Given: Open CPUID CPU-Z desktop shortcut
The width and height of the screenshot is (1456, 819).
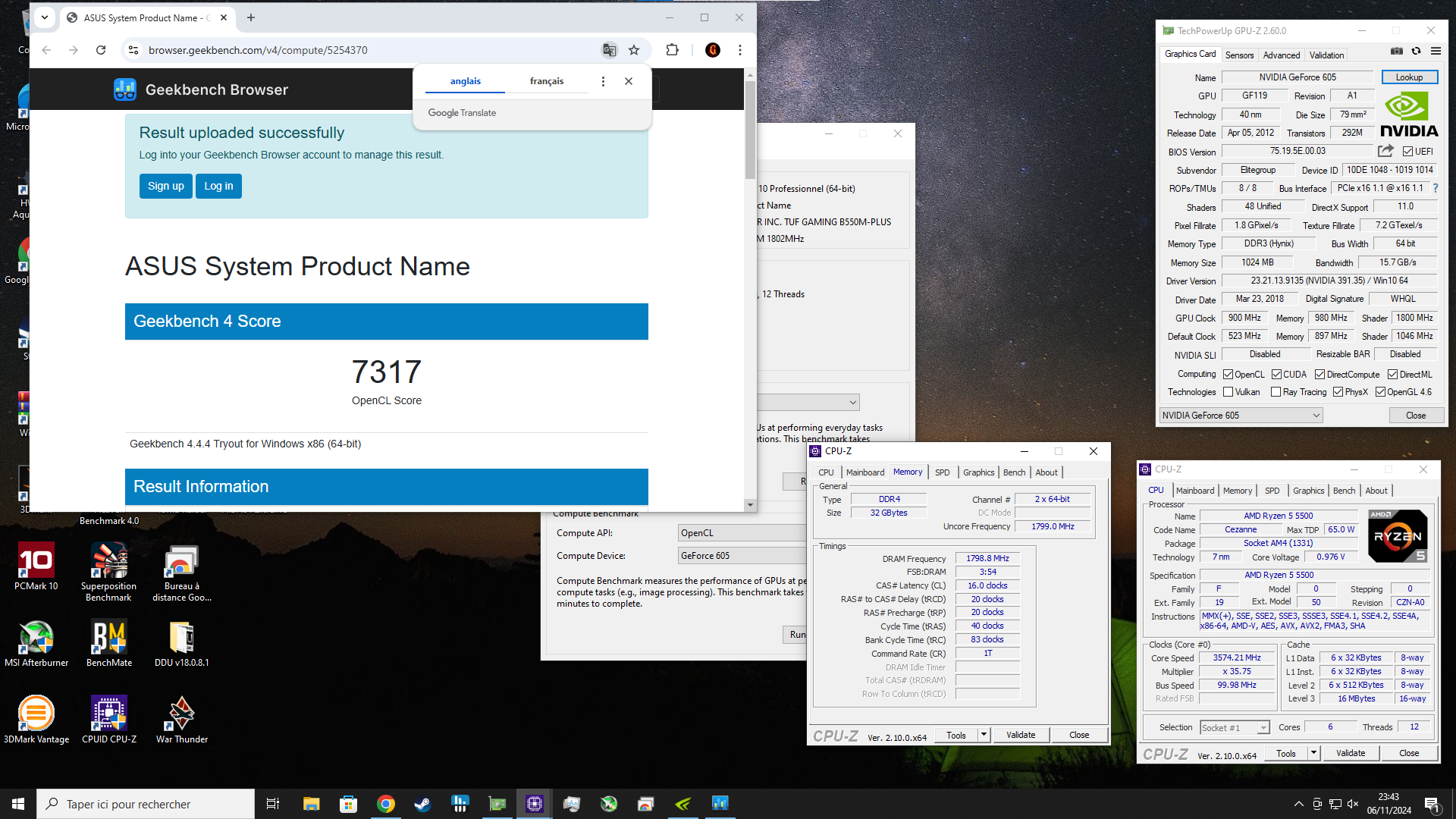Looking at the screenshot, I should tap(109, 720).
